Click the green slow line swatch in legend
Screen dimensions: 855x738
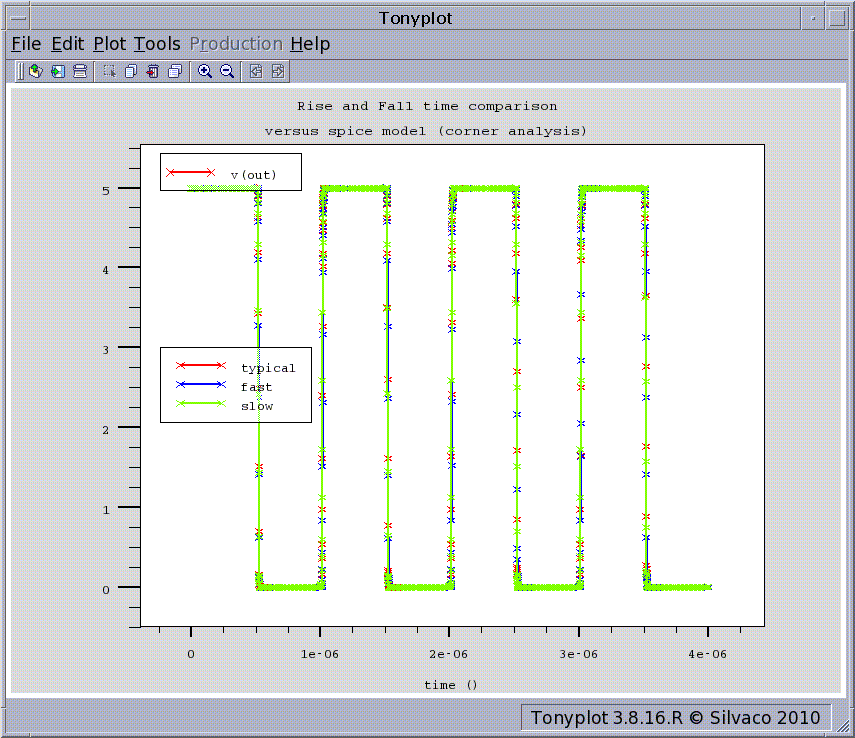[201, 404]
